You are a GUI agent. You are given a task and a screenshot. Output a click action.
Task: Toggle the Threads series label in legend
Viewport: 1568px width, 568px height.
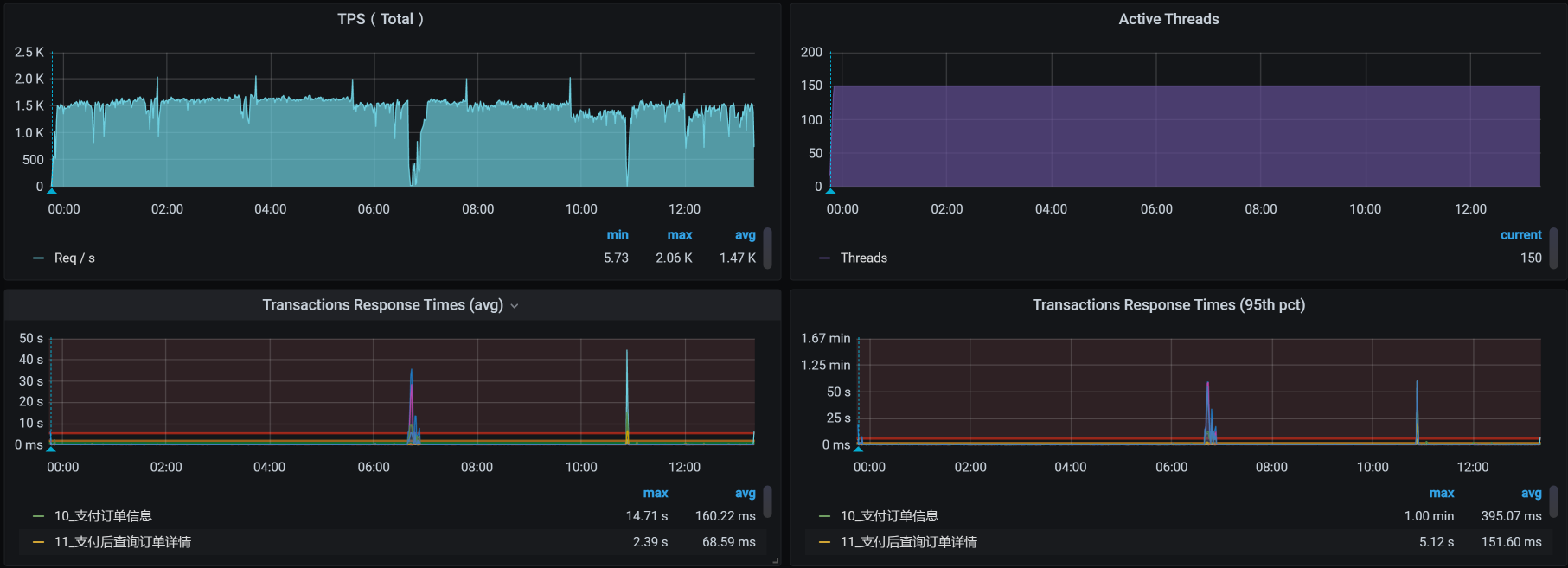[863, 258]
